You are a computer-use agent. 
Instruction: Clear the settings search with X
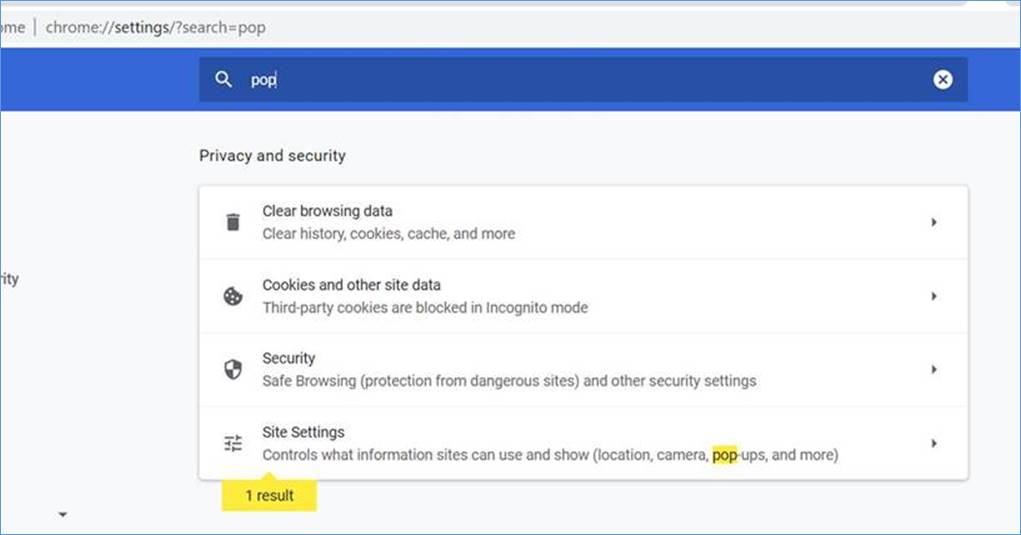click(x=943, y=80)
